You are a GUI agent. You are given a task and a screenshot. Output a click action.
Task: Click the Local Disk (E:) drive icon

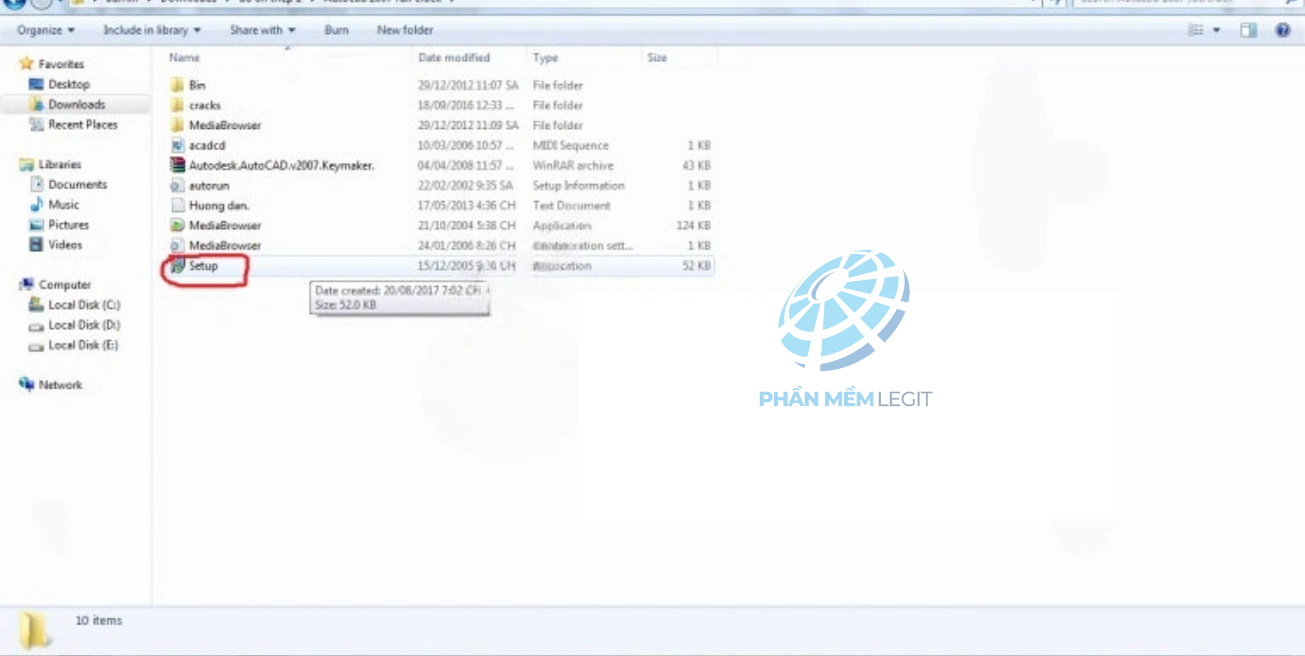tap(37, 345)
